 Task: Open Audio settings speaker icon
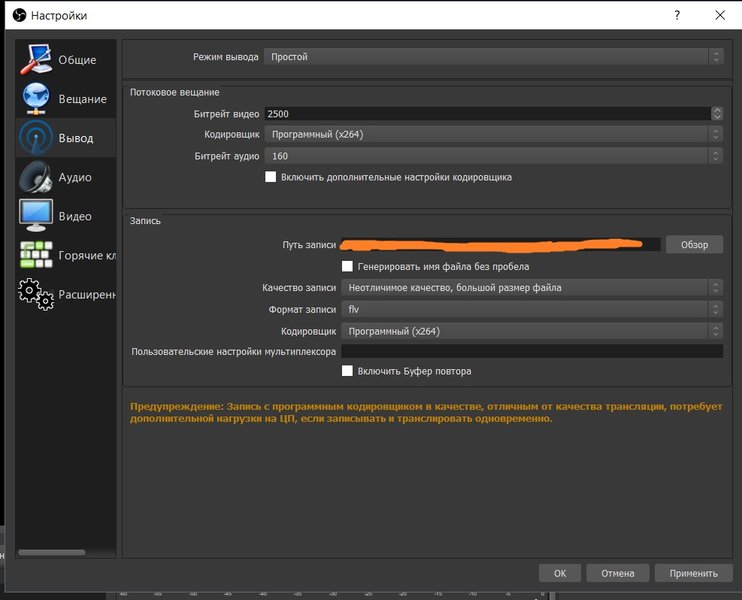pos(36,177)
